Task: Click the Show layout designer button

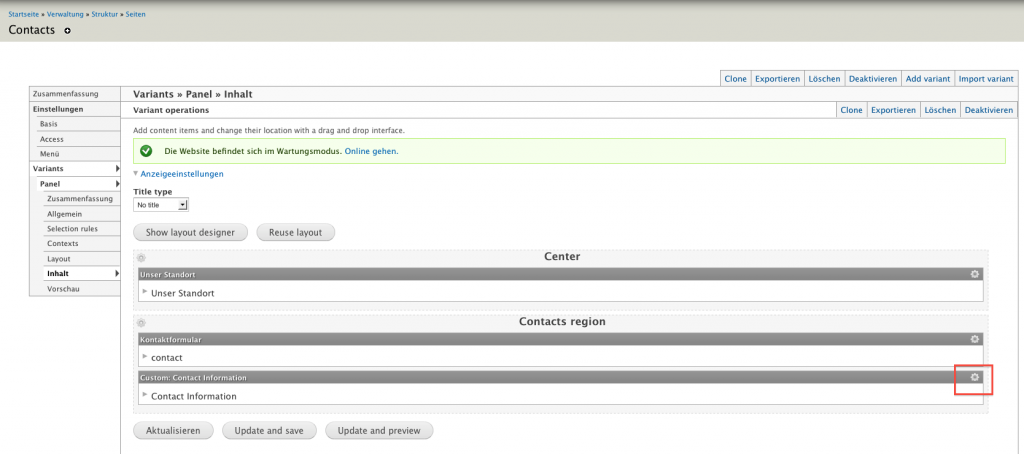Action: (x=190, y=232)
